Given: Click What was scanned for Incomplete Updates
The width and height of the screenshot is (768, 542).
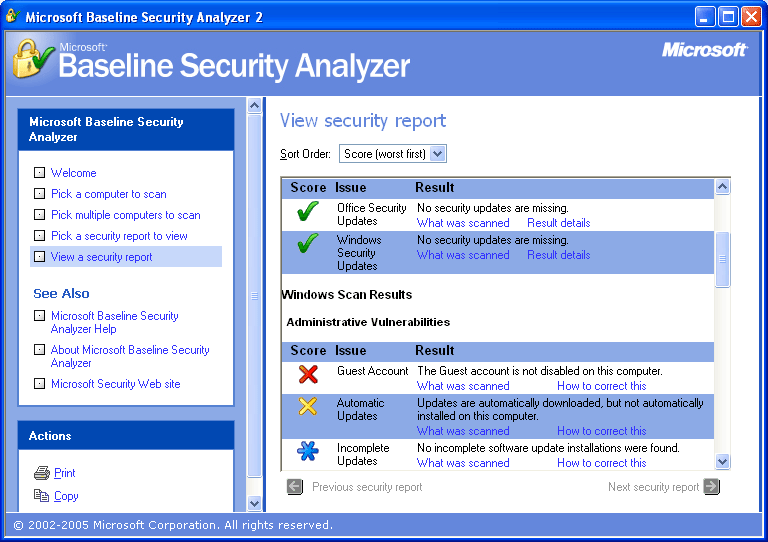Looking at the screenshot, I should [463, 463].
